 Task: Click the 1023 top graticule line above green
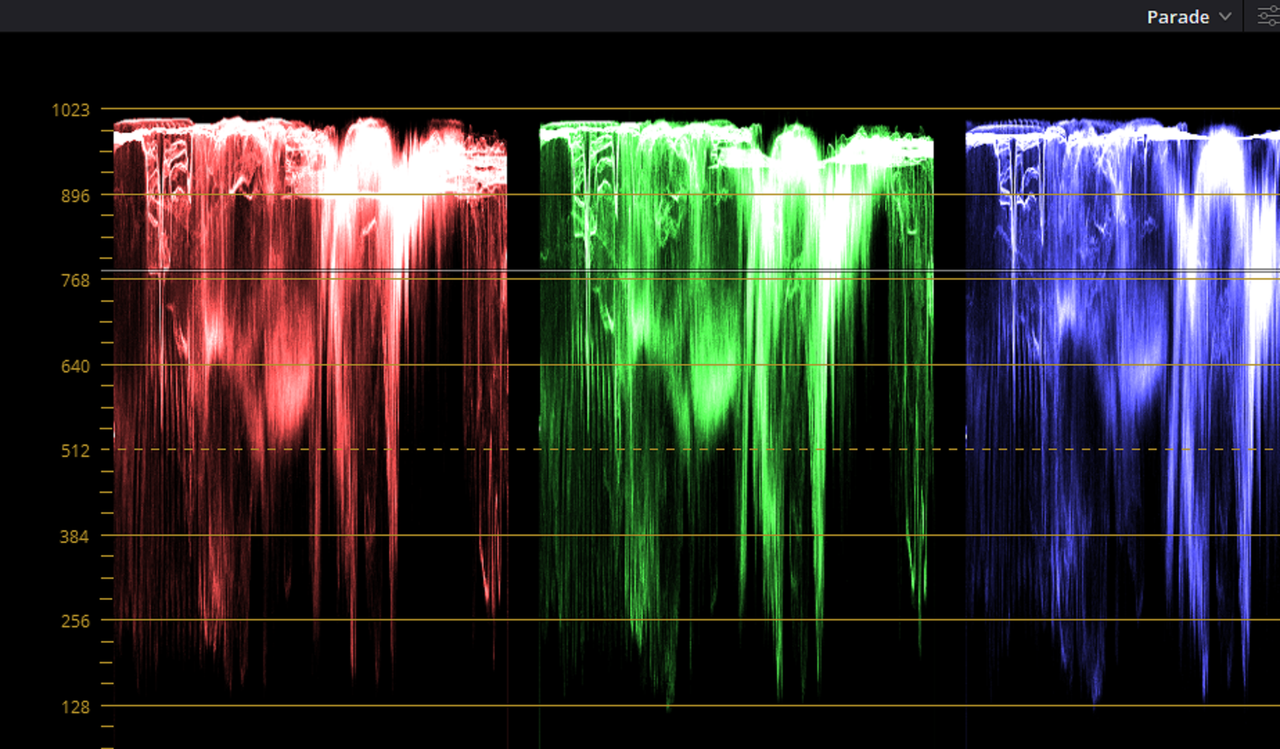pos(736,108)
